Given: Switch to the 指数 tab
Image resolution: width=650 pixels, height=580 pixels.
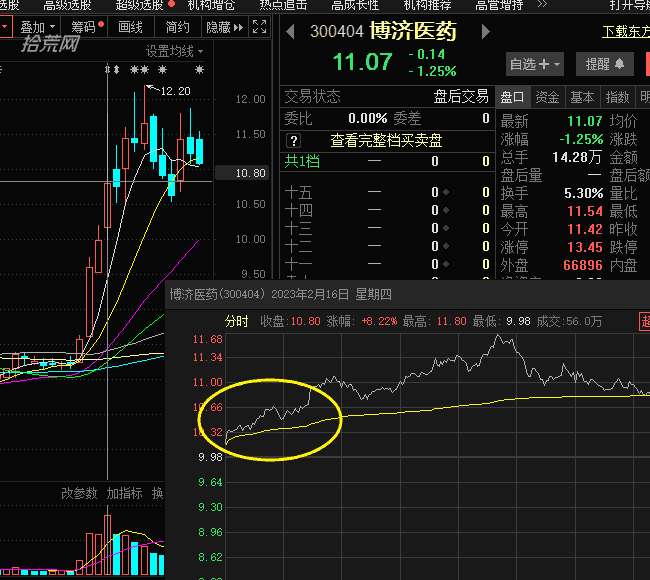Looking at the screenshot, I should (617, 97).
